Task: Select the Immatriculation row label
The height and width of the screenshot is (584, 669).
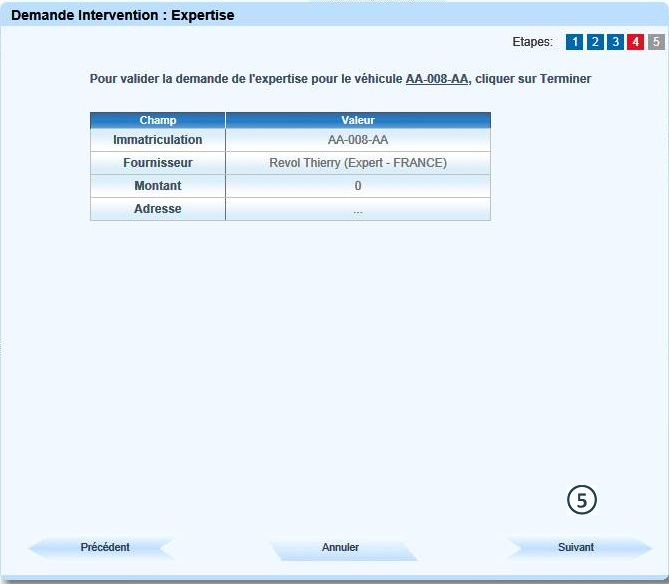Action: coord(158,140)
